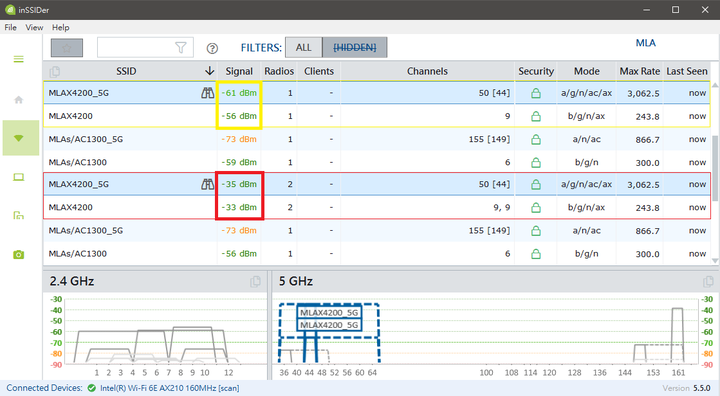Open the Help menu

point(61,28)
